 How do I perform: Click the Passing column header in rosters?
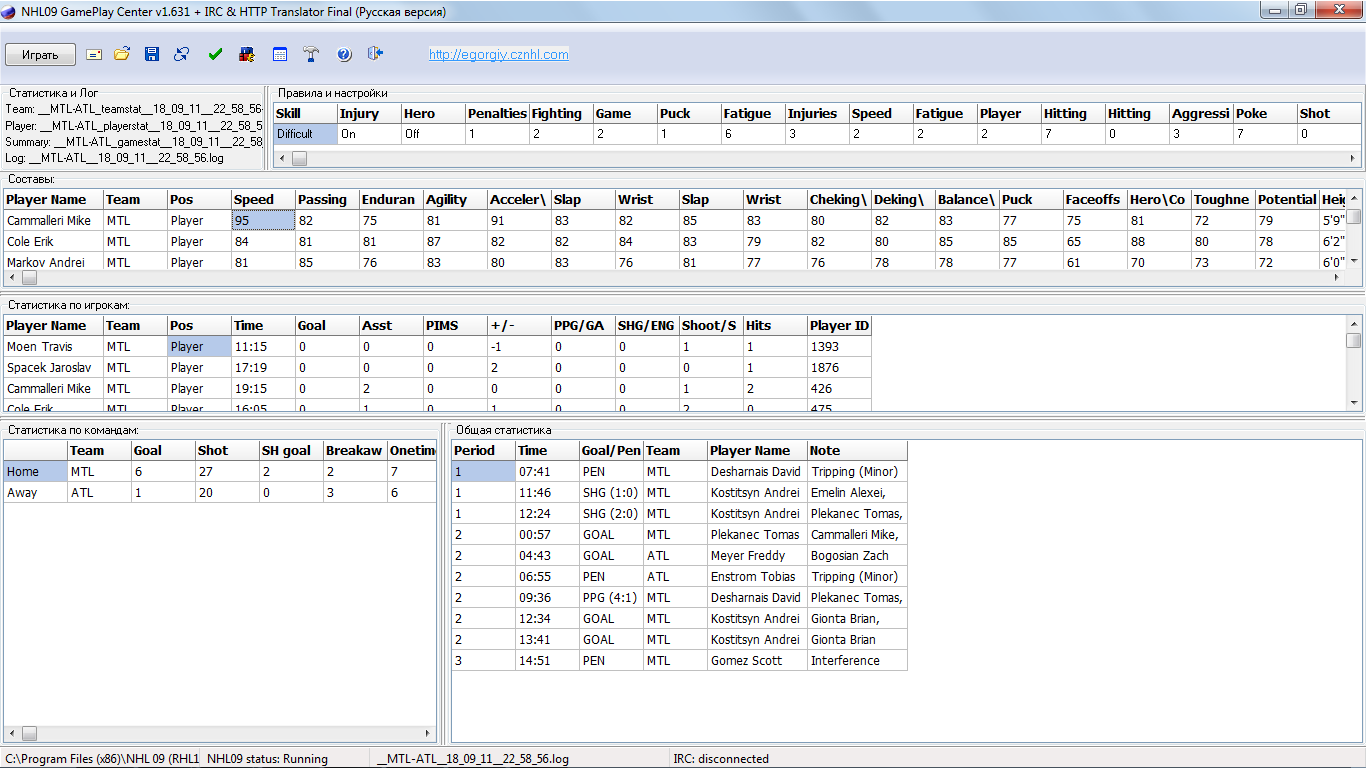[x=327, y=199]
